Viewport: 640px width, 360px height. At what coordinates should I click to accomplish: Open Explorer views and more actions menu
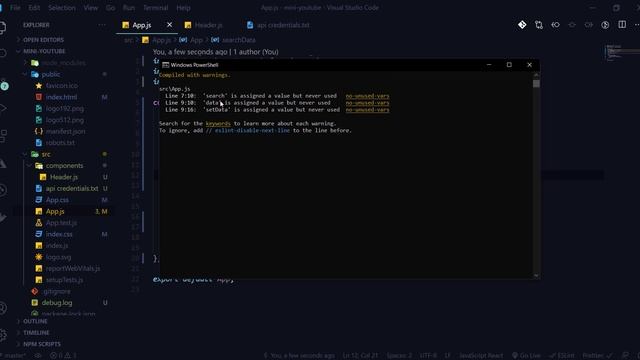pos(102,25)
